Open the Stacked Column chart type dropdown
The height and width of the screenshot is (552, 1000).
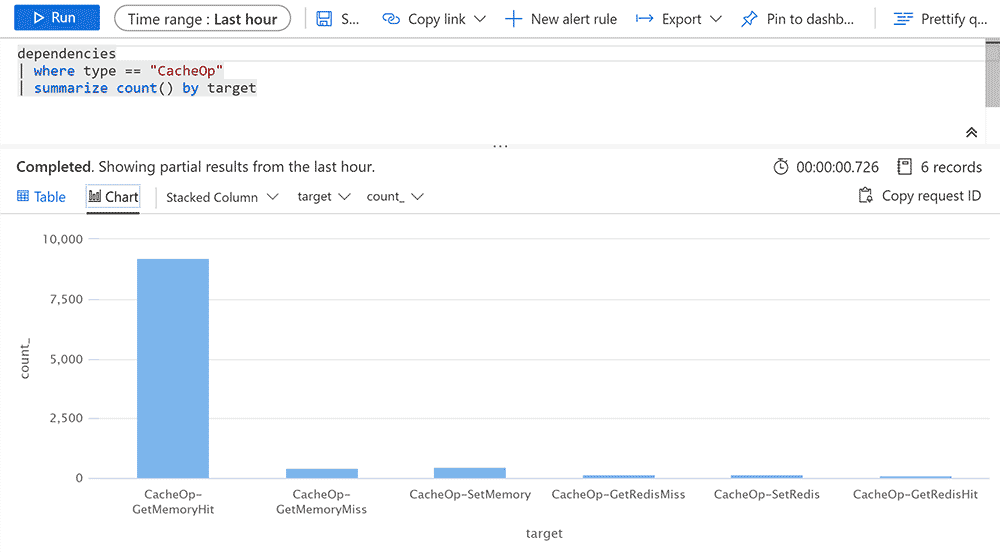[x=211, y=197]
